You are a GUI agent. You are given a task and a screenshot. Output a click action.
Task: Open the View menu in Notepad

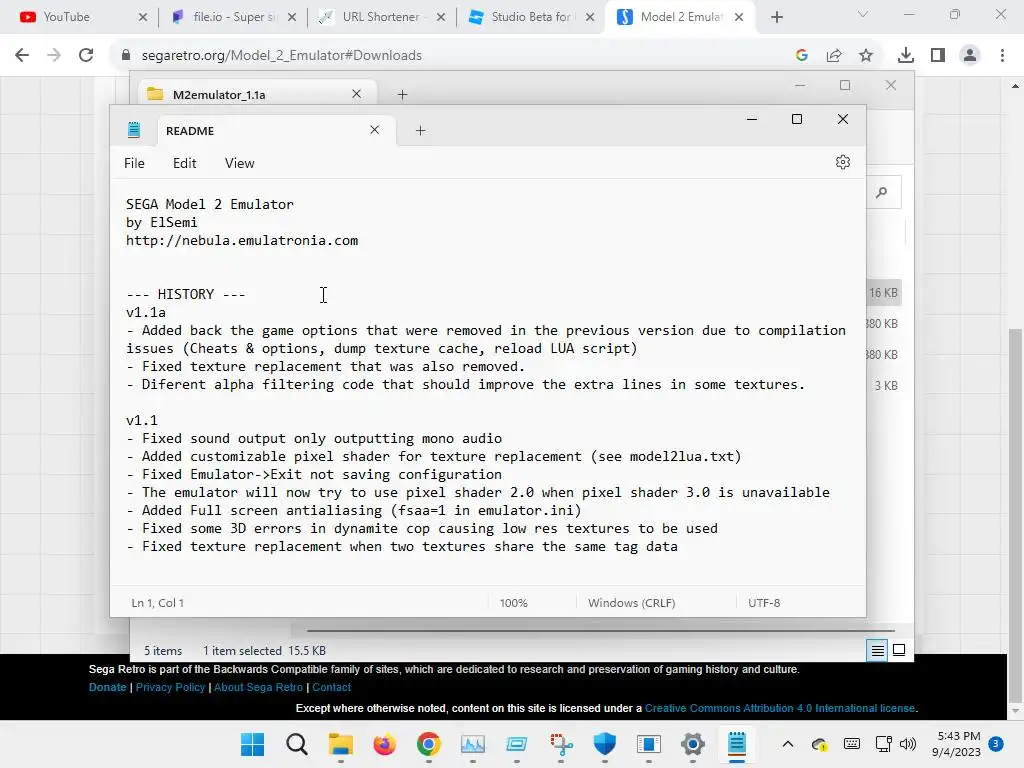click(x=239, y=163)
